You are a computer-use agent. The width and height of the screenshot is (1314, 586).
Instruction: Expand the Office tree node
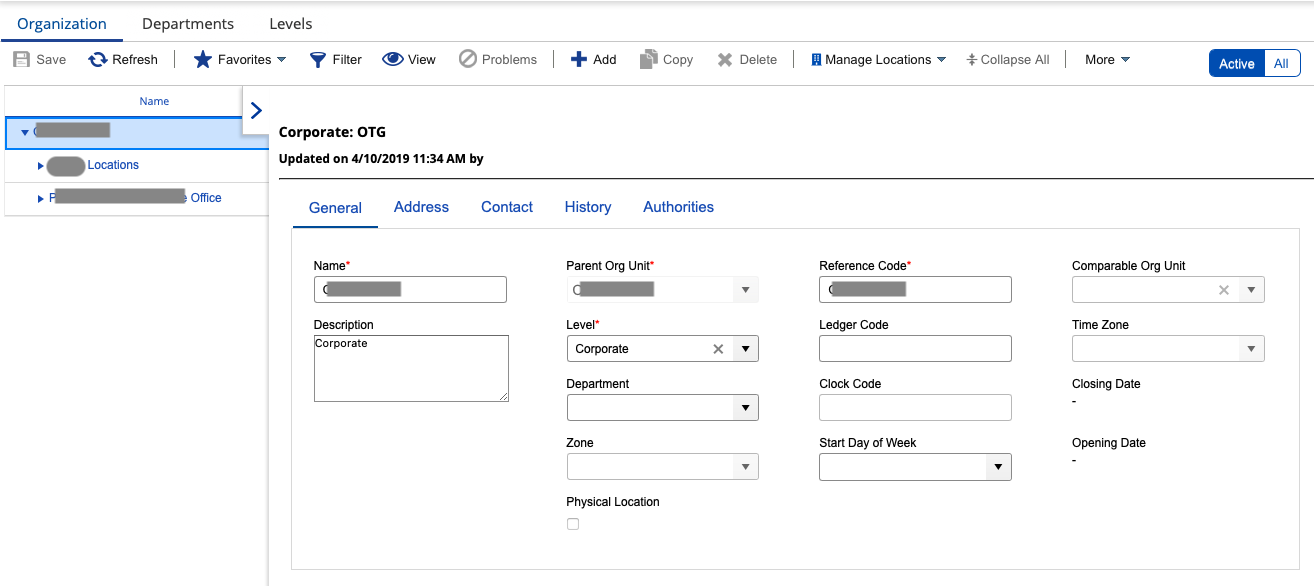click(41, 198)
